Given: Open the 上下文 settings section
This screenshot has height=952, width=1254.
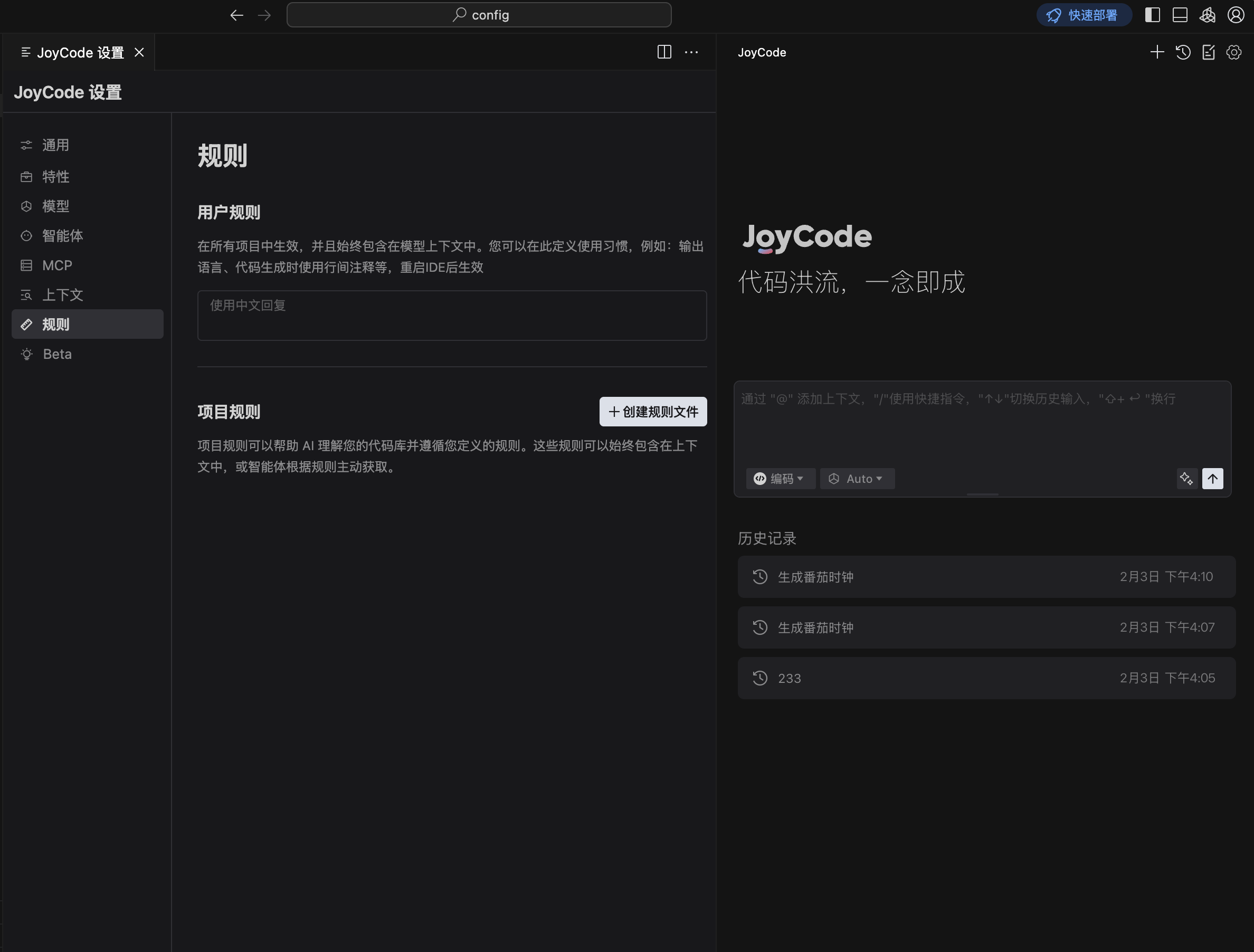Looking at the screenshot, I should (x=87, y=295).
